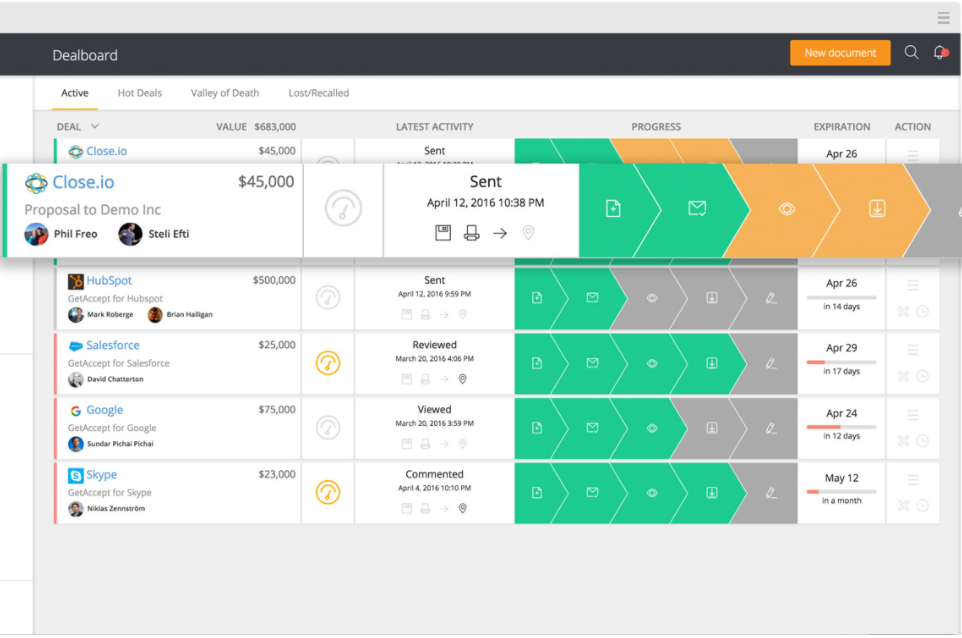Open the enlarged Close.io deal link
Viewport: 962px width, 638px height.
tap(83, 182)
